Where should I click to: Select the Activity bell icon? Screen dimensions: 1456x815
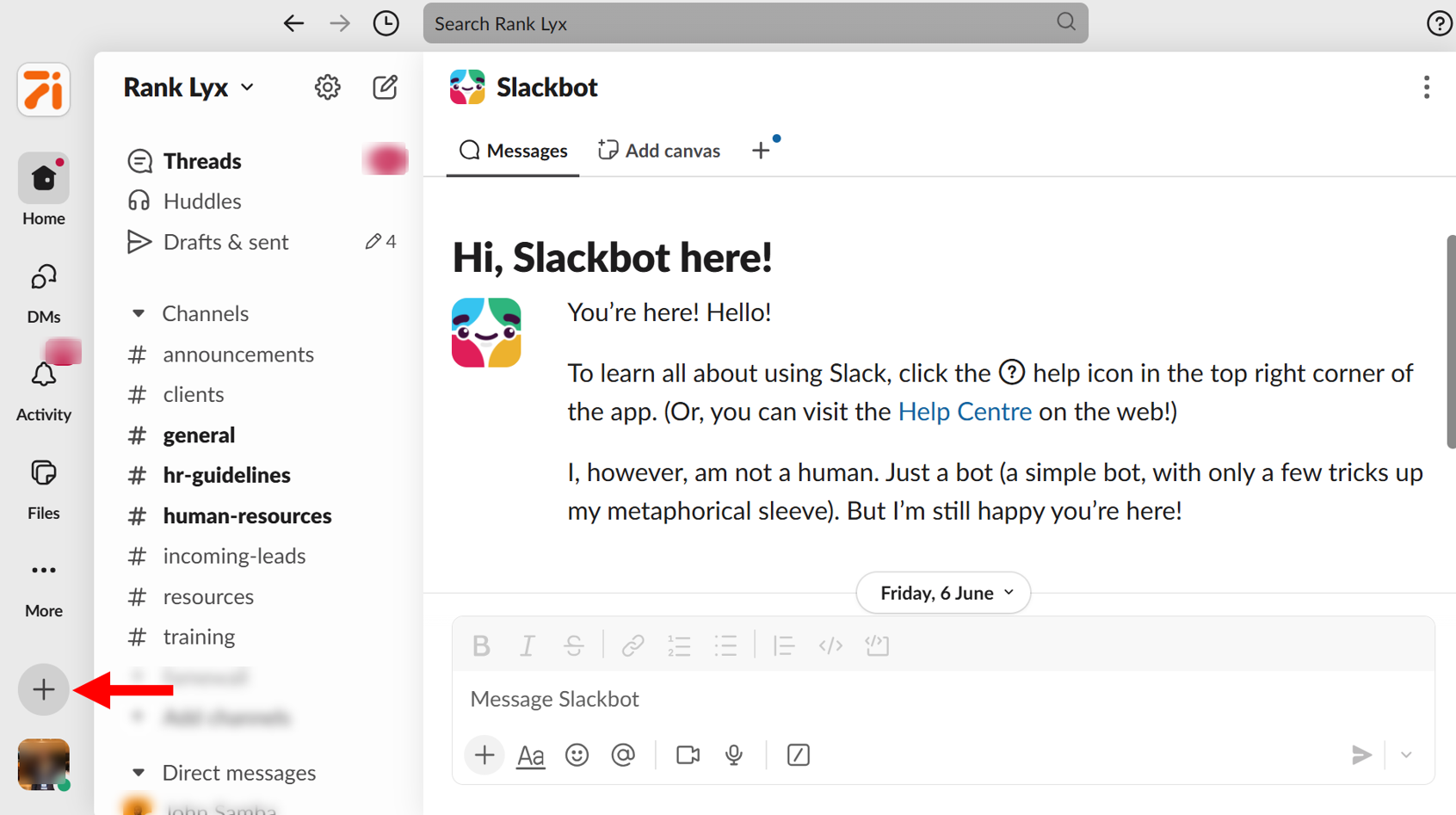[x=43, y=375]
